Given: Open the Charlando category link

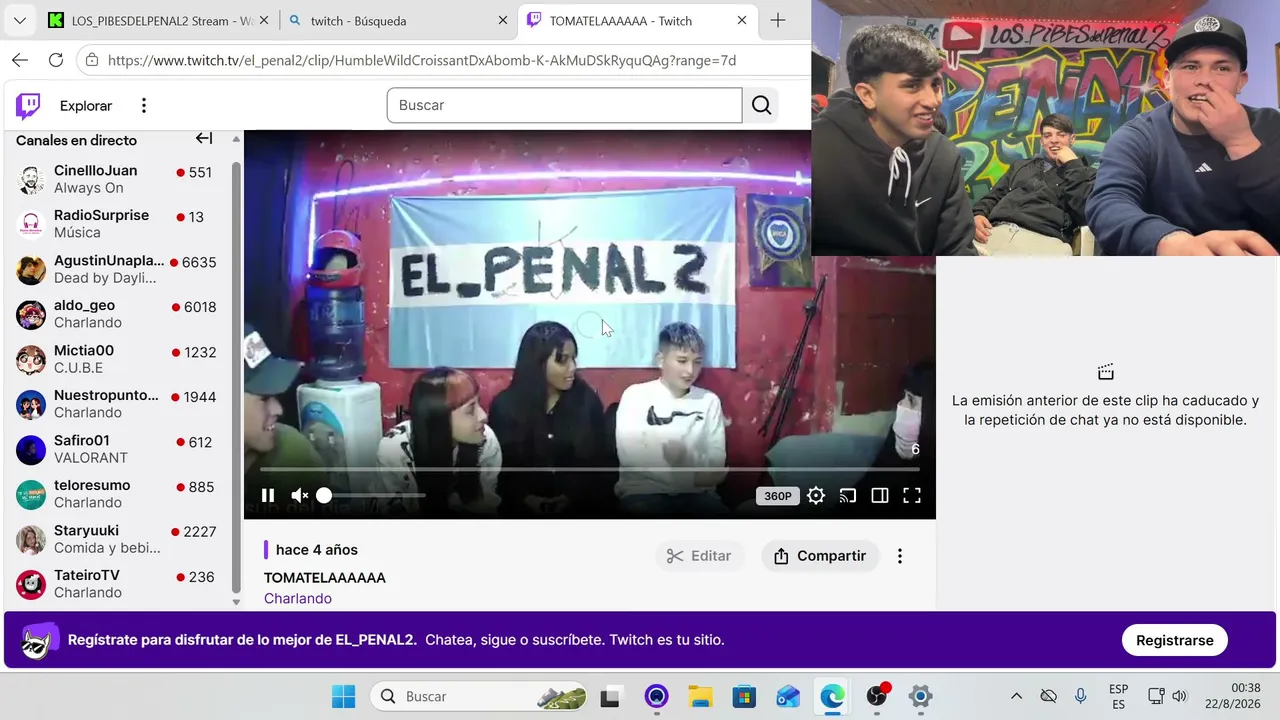Looking at the screenshot, I should pos(298,598).
